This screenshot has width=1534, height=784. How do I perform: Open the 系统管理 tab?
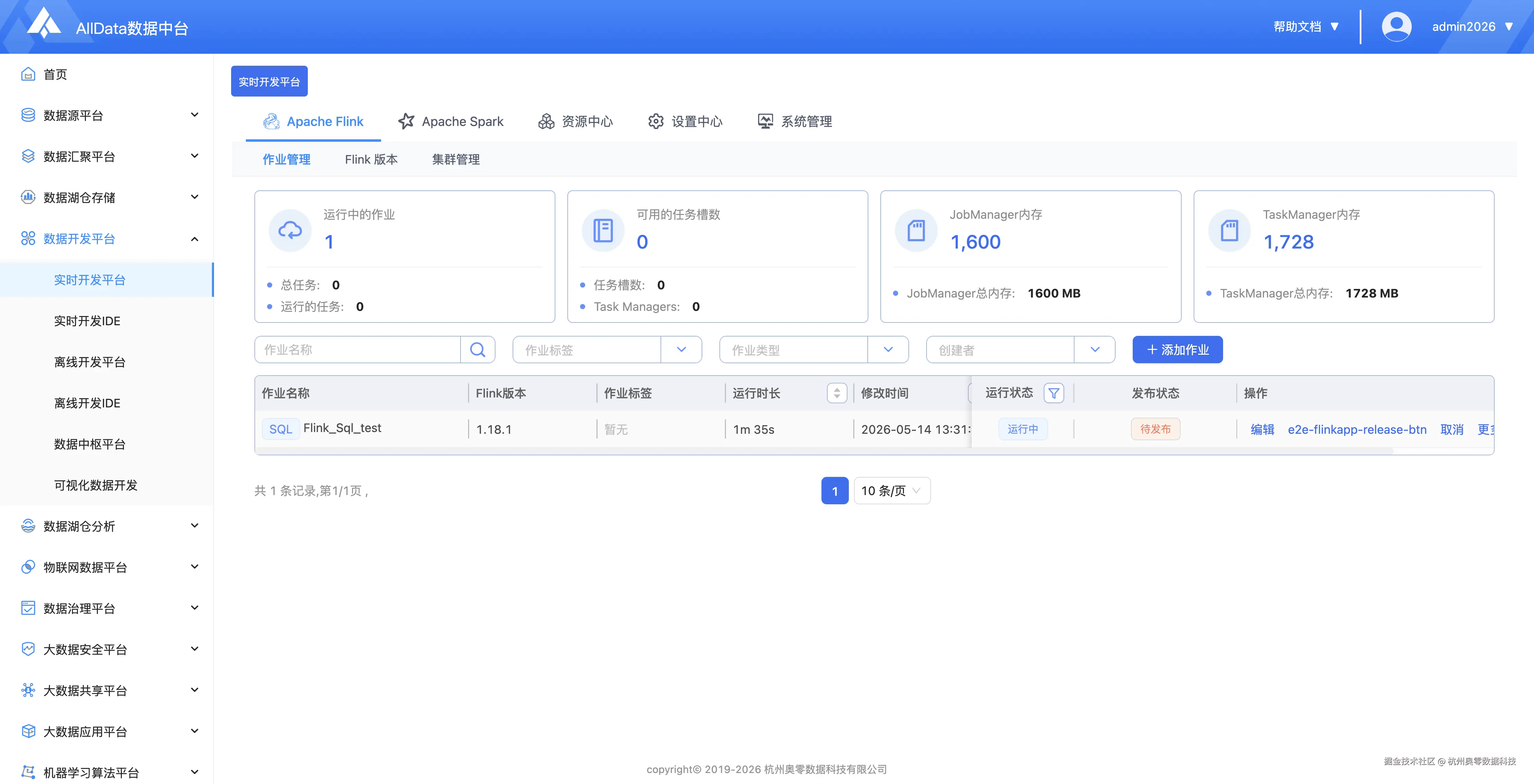[795, 122]
